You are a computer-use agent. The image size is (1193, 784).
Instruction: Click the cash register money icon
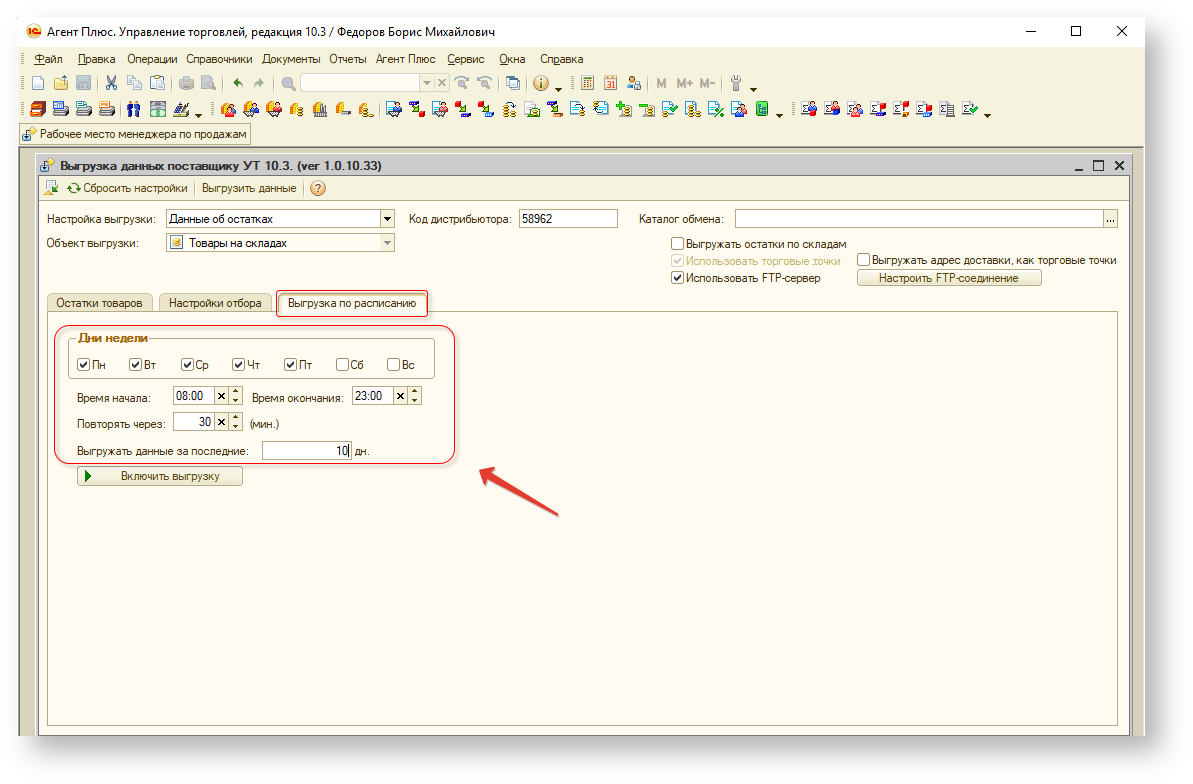(x=157, y=109)
